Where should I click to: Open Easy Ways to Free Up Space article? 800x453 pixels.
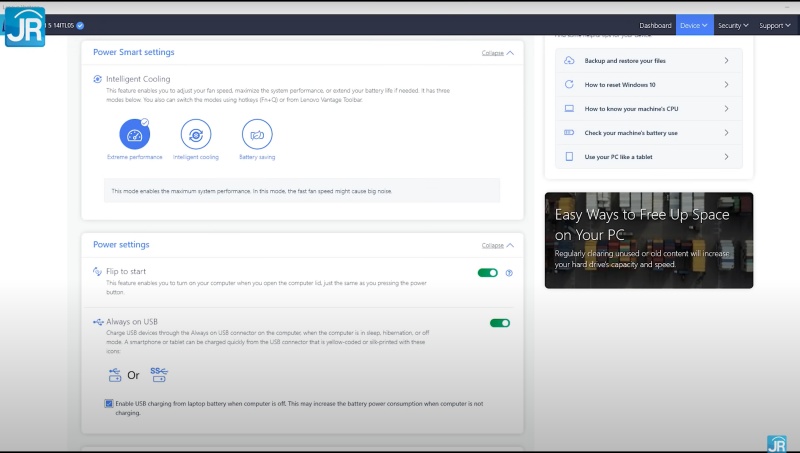click(648, 240)
